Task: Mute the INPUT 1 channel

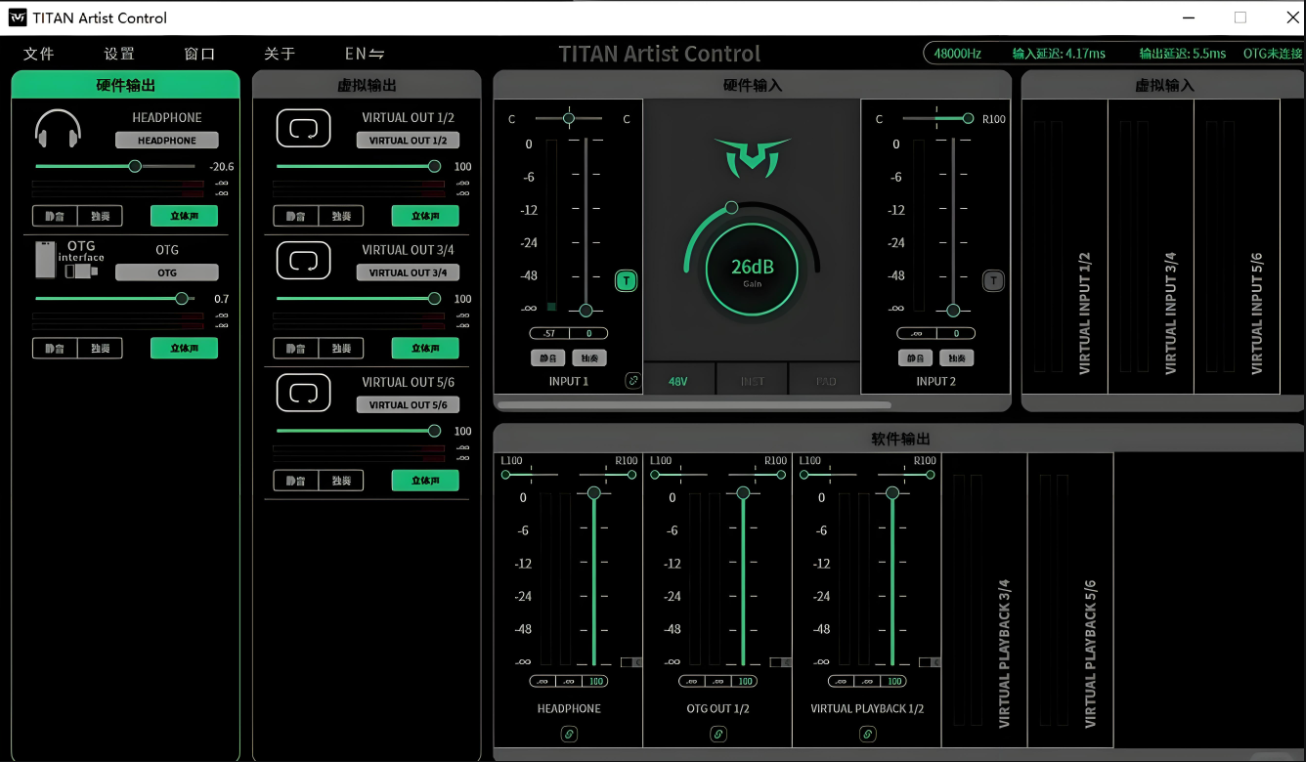Action: pyautogui.click(x=548, y=358)
